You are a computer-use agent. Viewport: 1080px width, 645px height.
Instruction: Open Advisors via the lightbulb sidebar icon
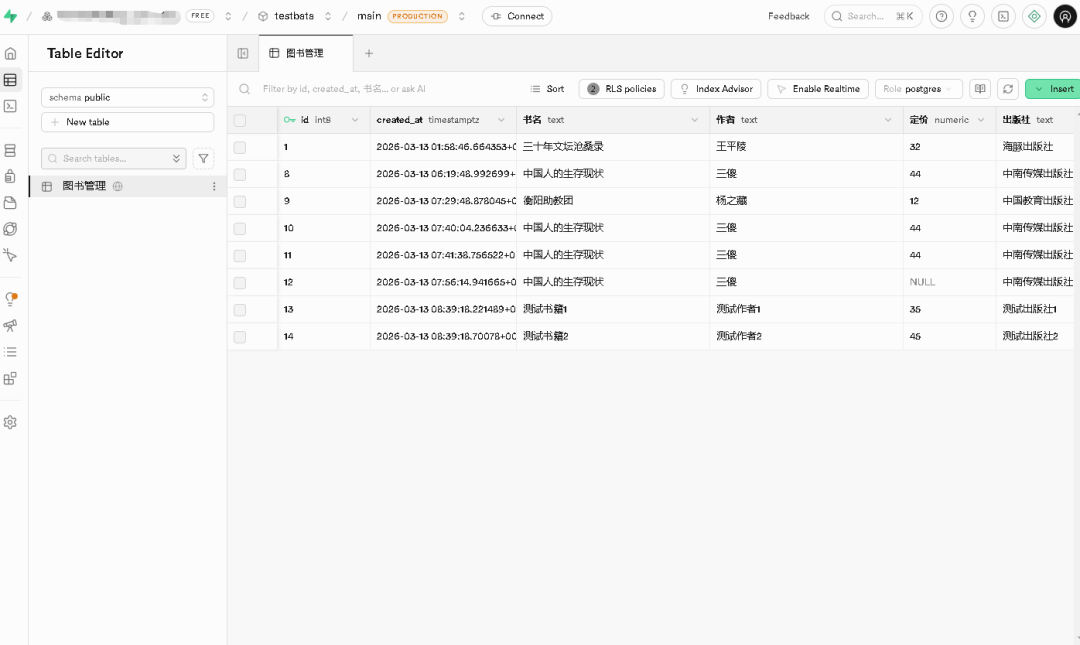point(10,297)
